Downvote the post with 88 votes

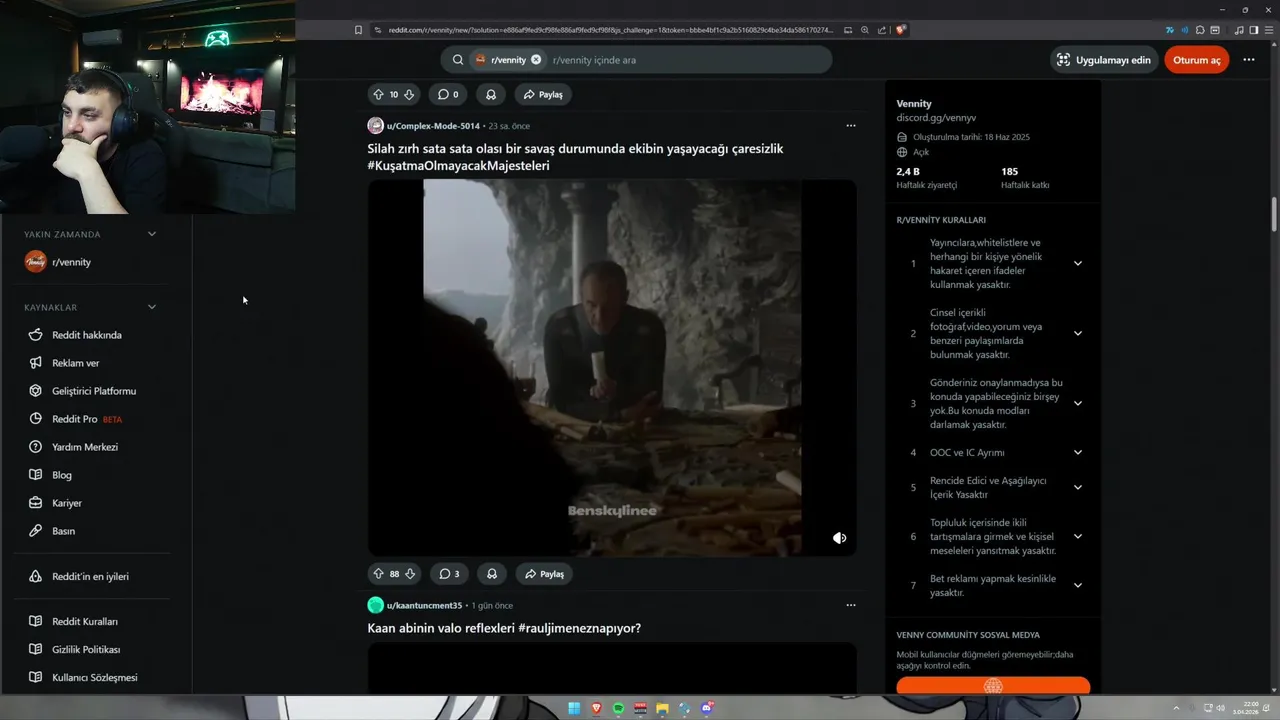tap(409, 574)
